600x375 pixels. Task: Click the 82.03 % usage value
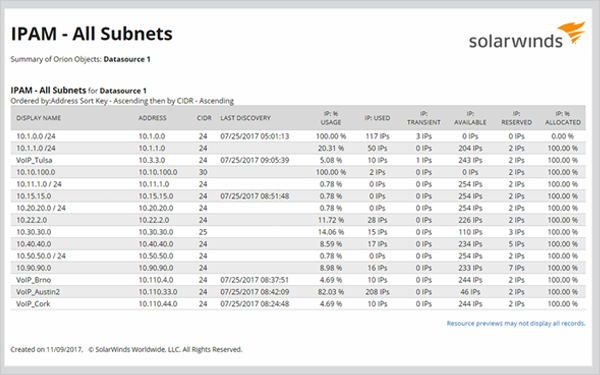331,292
